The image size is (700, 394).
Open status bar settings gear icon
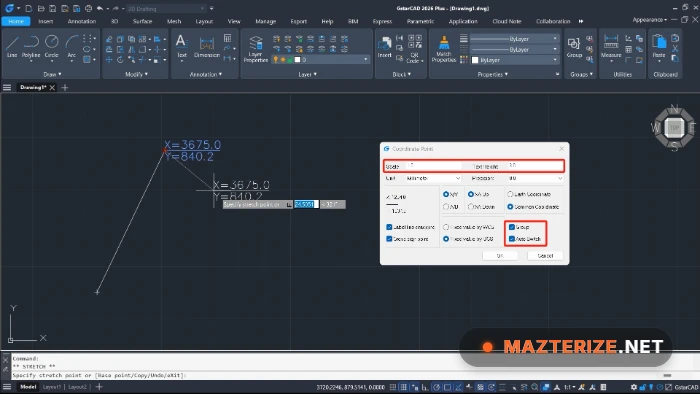633,387
